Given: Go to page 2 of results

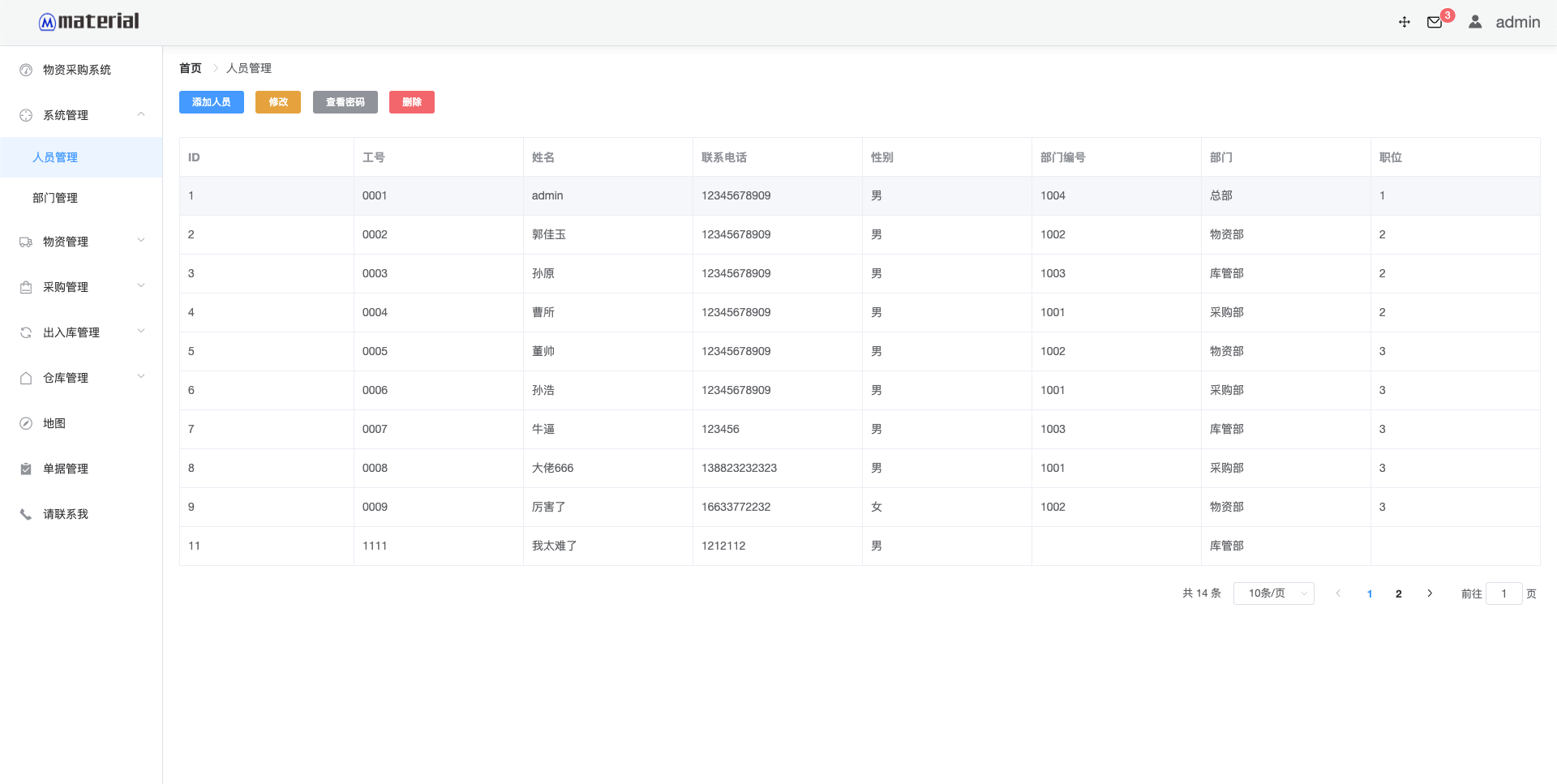Looking at the screenshot, I should 1399,593.
